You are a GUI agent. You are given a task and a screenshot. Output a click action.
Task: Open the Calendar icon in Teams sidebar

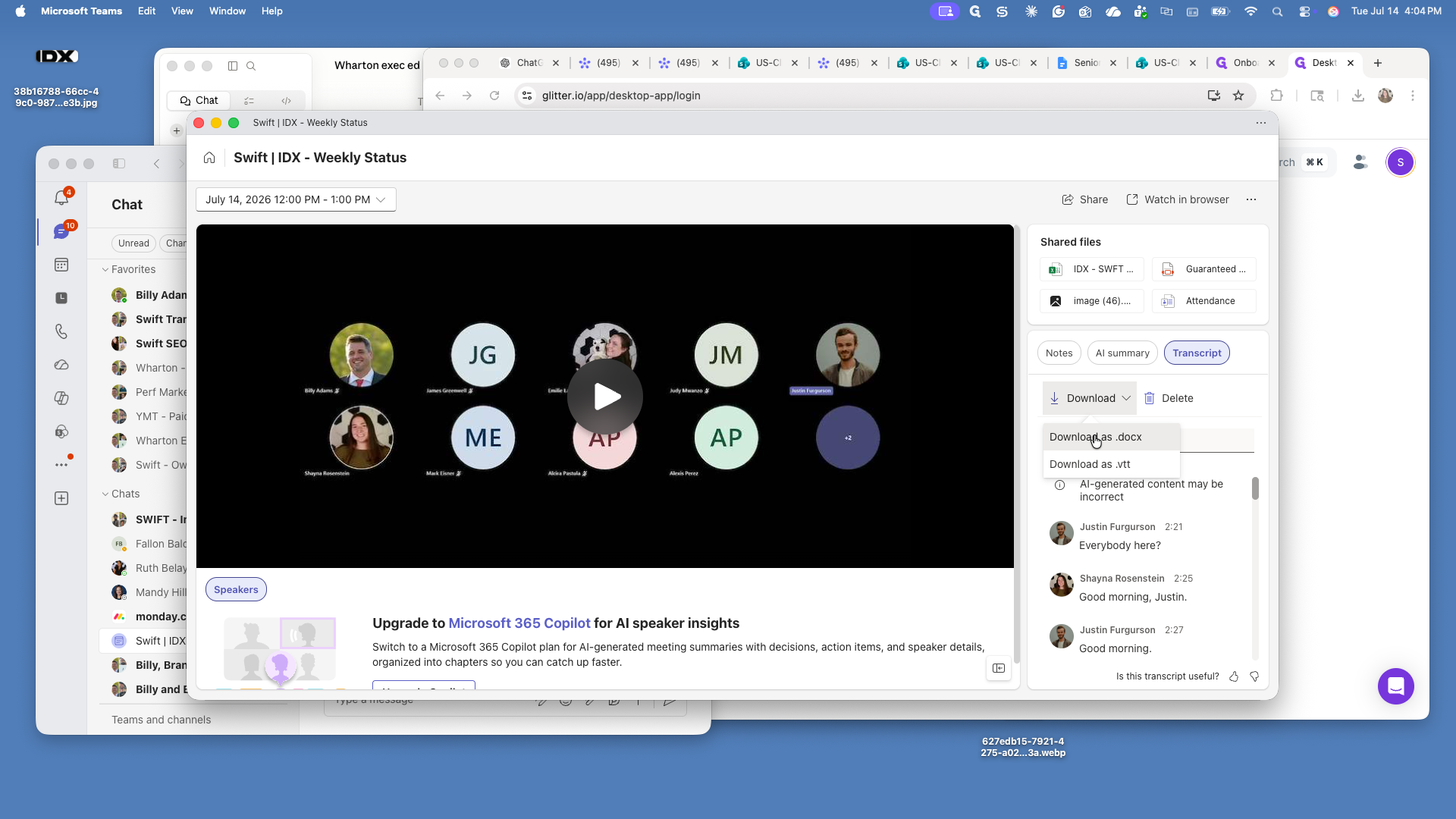pos(61,265)
